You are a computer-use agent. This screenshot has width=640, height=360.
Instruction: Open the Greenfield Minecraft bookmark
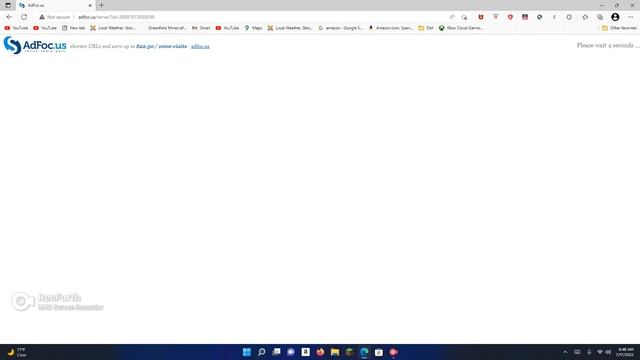[167, 28]
